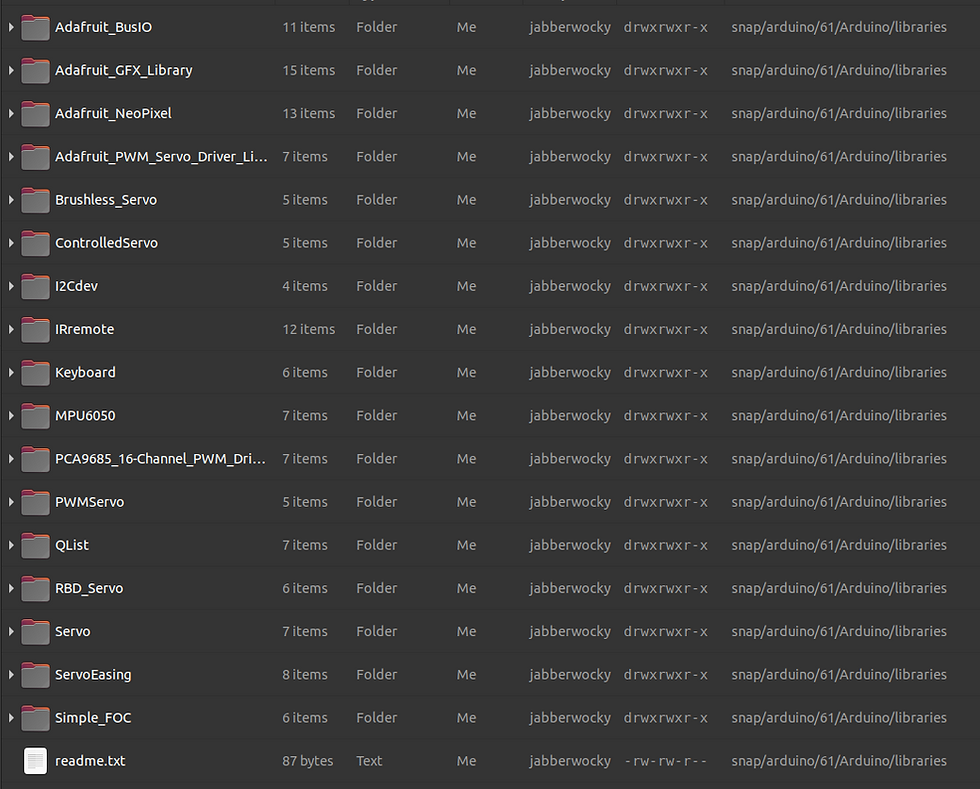Click the 13 items size cell
The height and width of the screenshot is (789, 980).
[x=309, y=114]
